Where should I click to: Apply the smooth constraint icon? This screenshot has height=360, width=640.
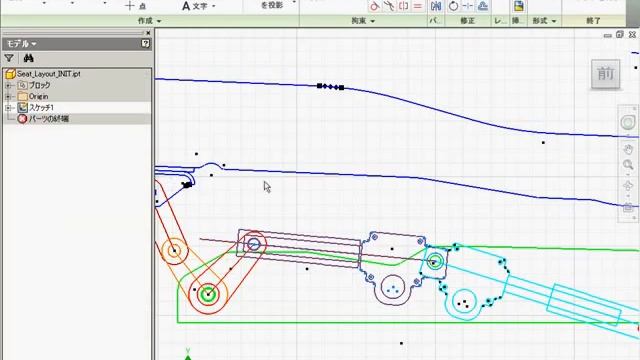point(389,6)
